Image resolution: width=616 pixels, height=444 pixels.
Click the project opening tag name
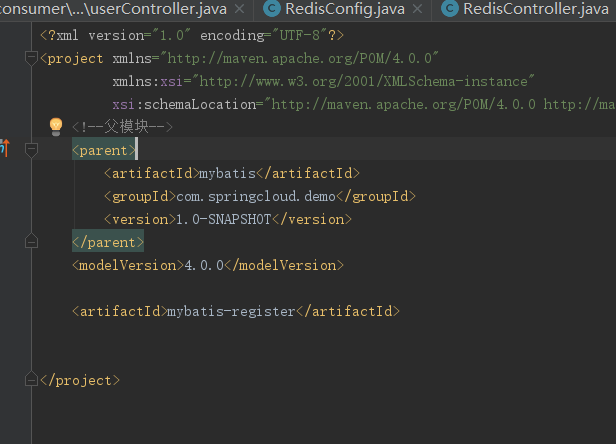[75, 59]
